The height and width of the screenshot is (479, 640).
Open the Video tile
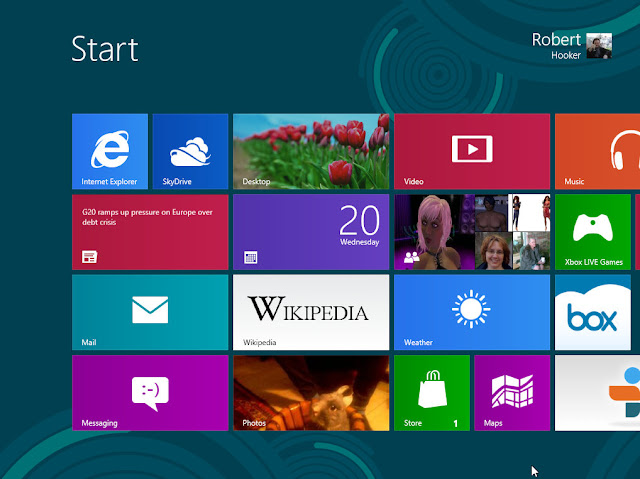coord(472,151)
